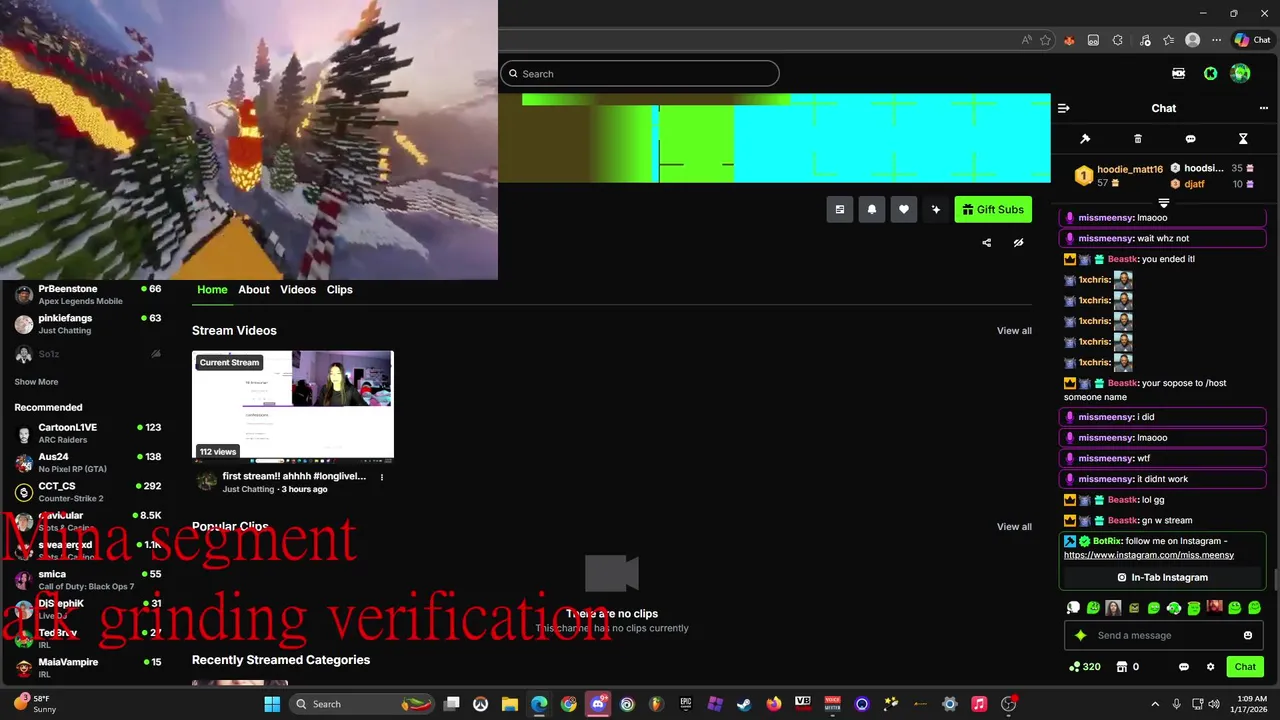The width and height of the screenshot is (1280, 720).
Task: Open the Videos channel tab
Action: point(298,289)
